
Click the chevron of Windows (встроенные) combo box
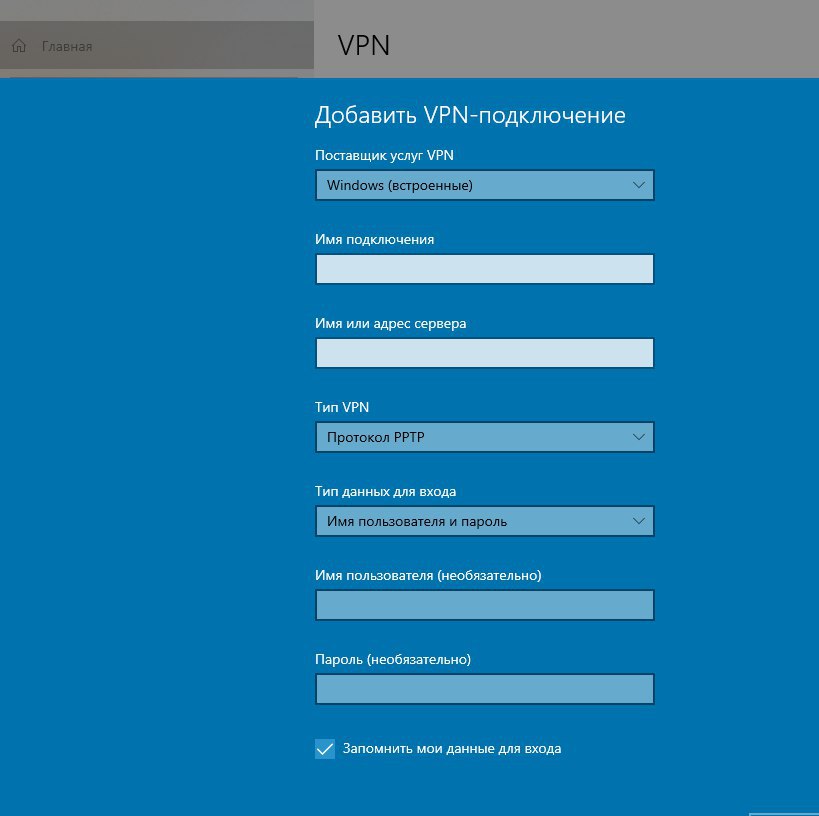(638, 185)
